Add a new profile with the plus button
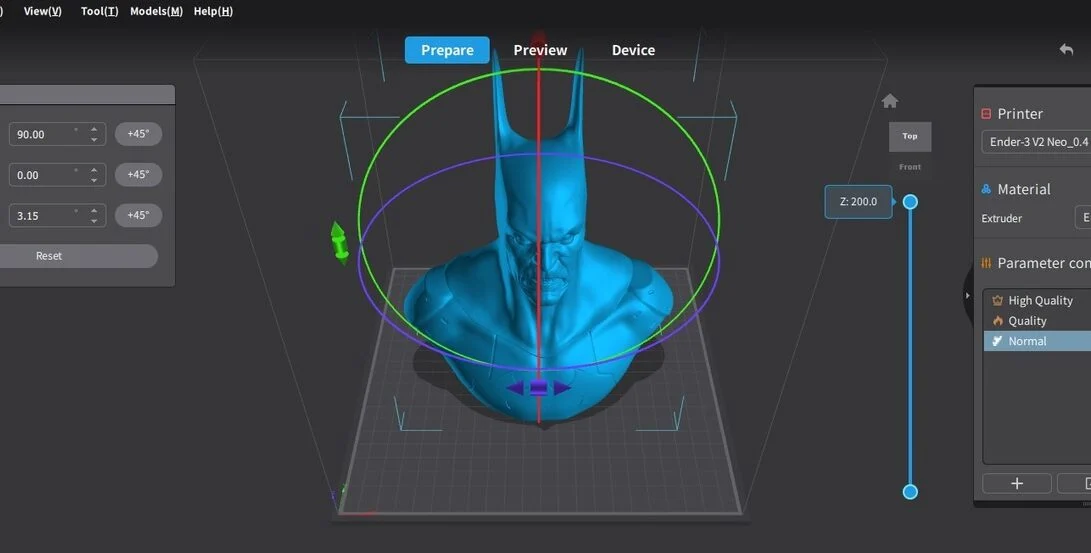Screen dimensions: 1091x553 [1017, 484]
